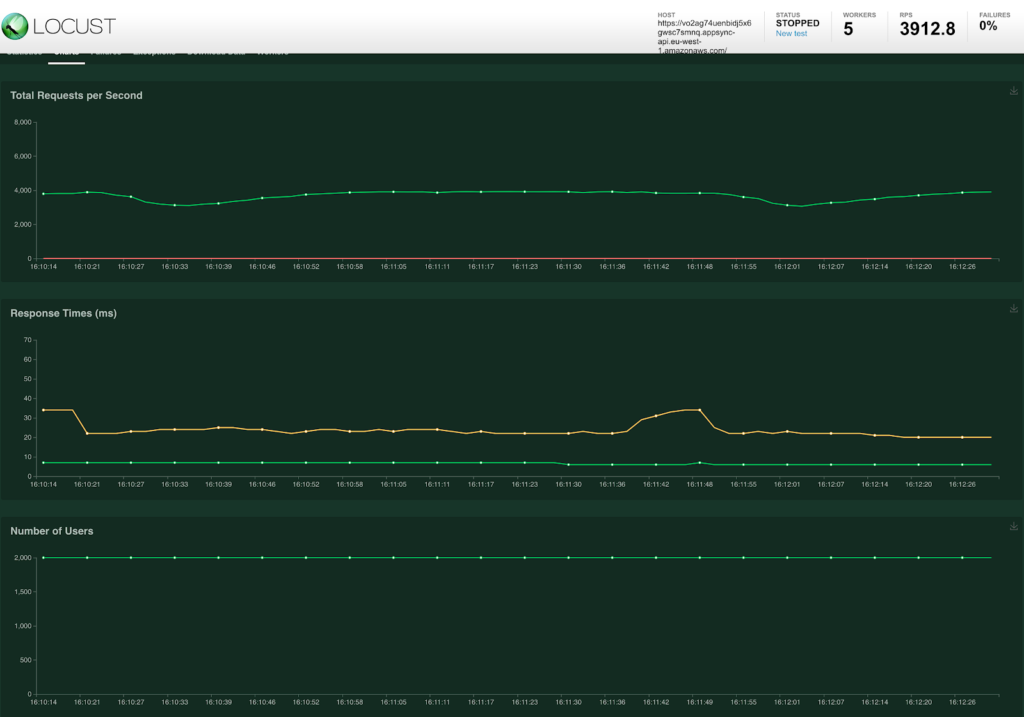Click the red failures line on requests chart

pos(517,258)
